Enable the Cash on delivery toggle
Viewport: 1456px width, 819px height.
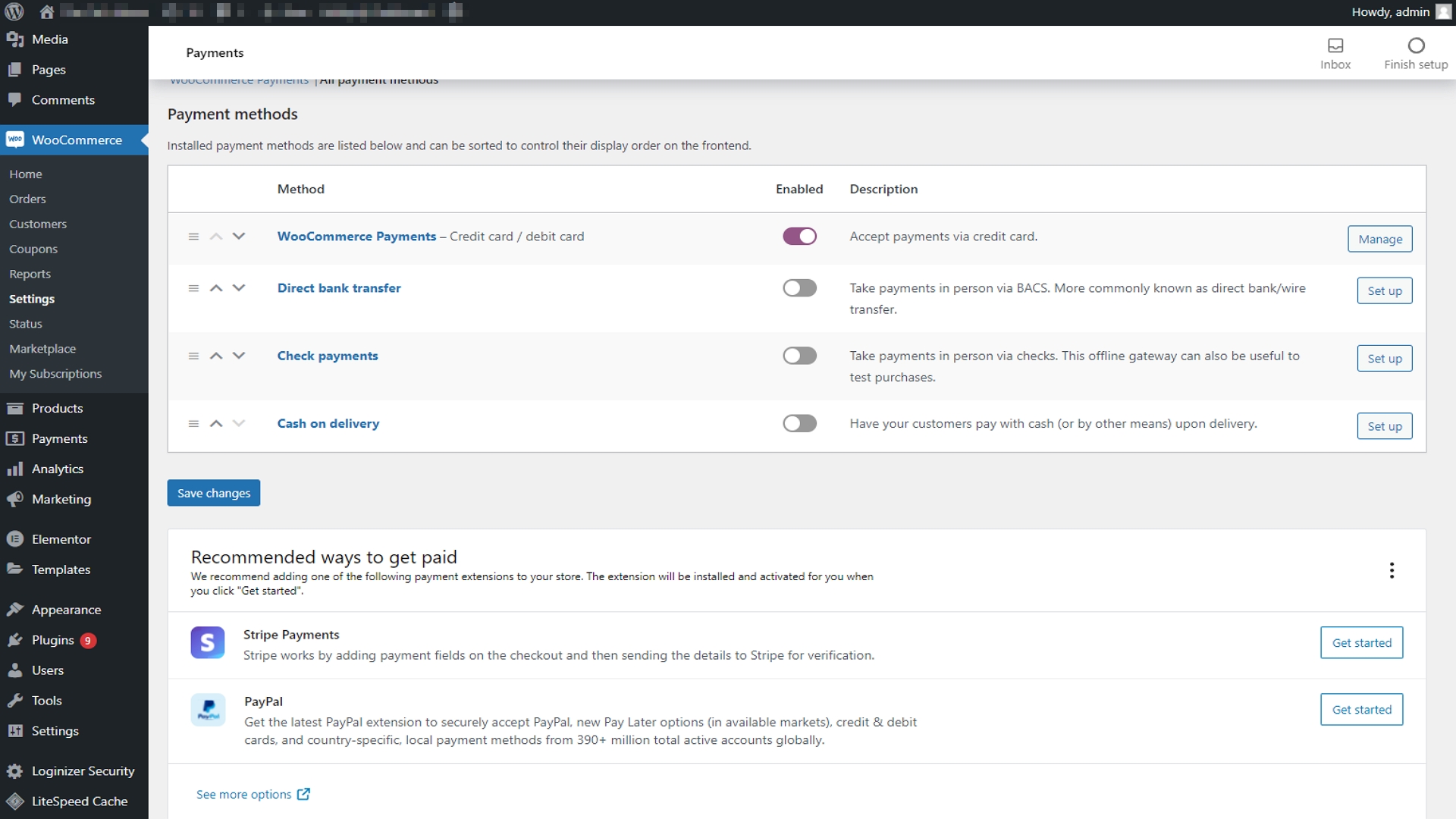pos(799,423)
